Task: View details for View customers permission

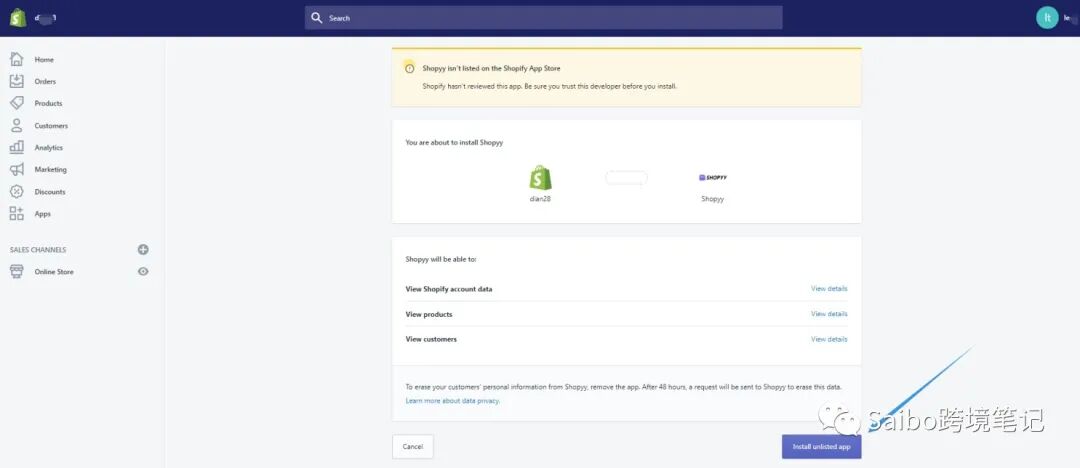Action: [829, 339]
